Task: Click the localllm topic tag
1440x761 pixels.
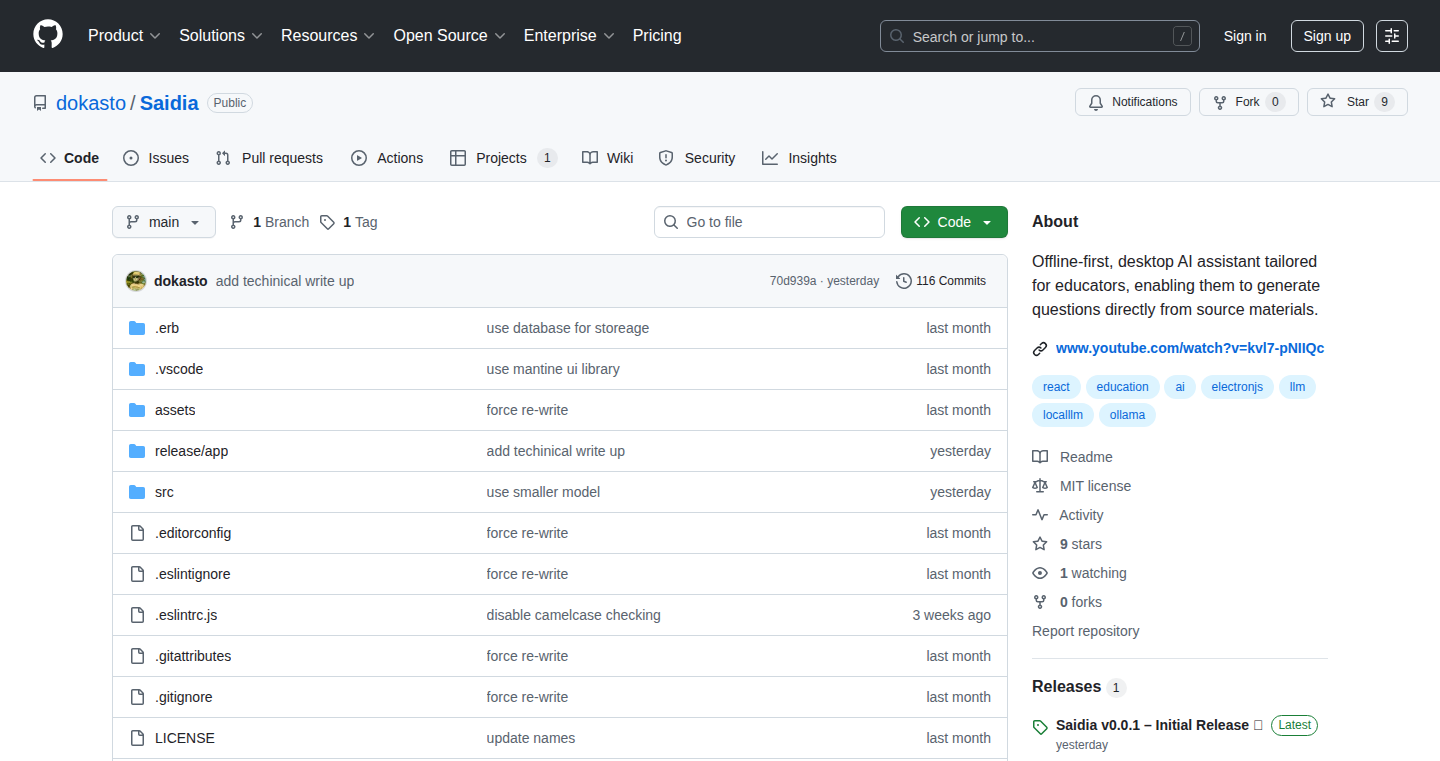Action: click(x=1063, y=415)
